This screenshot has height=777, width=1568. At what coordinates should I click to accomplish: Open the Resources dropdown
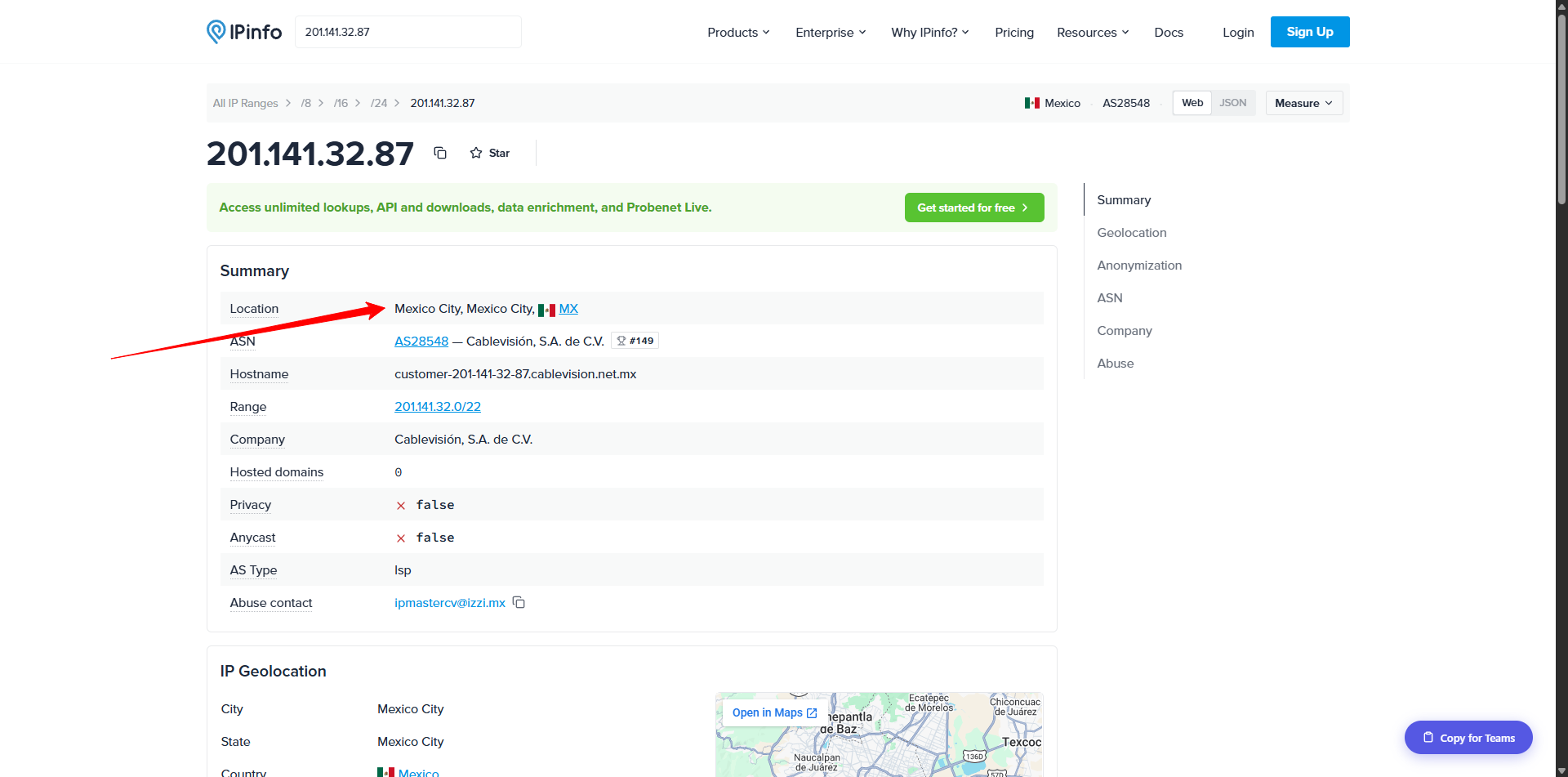coord(1093,33)
